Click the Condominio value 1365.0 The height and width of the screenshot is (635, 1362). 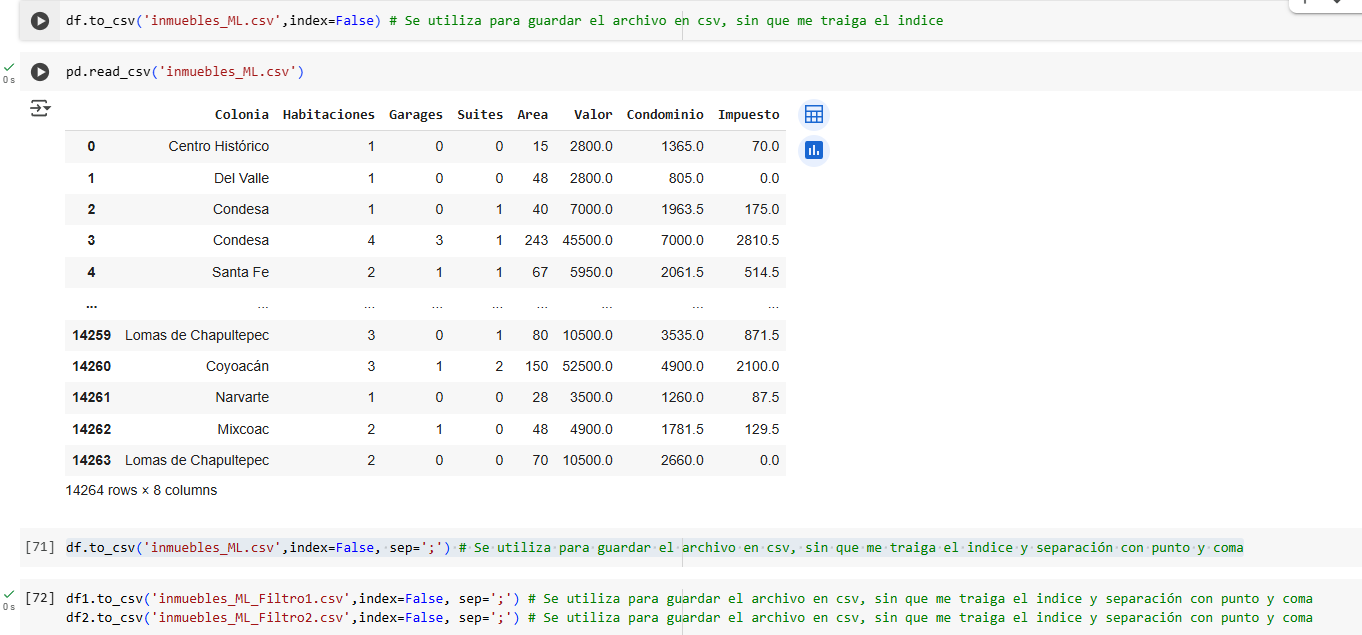tap(682, 146)
